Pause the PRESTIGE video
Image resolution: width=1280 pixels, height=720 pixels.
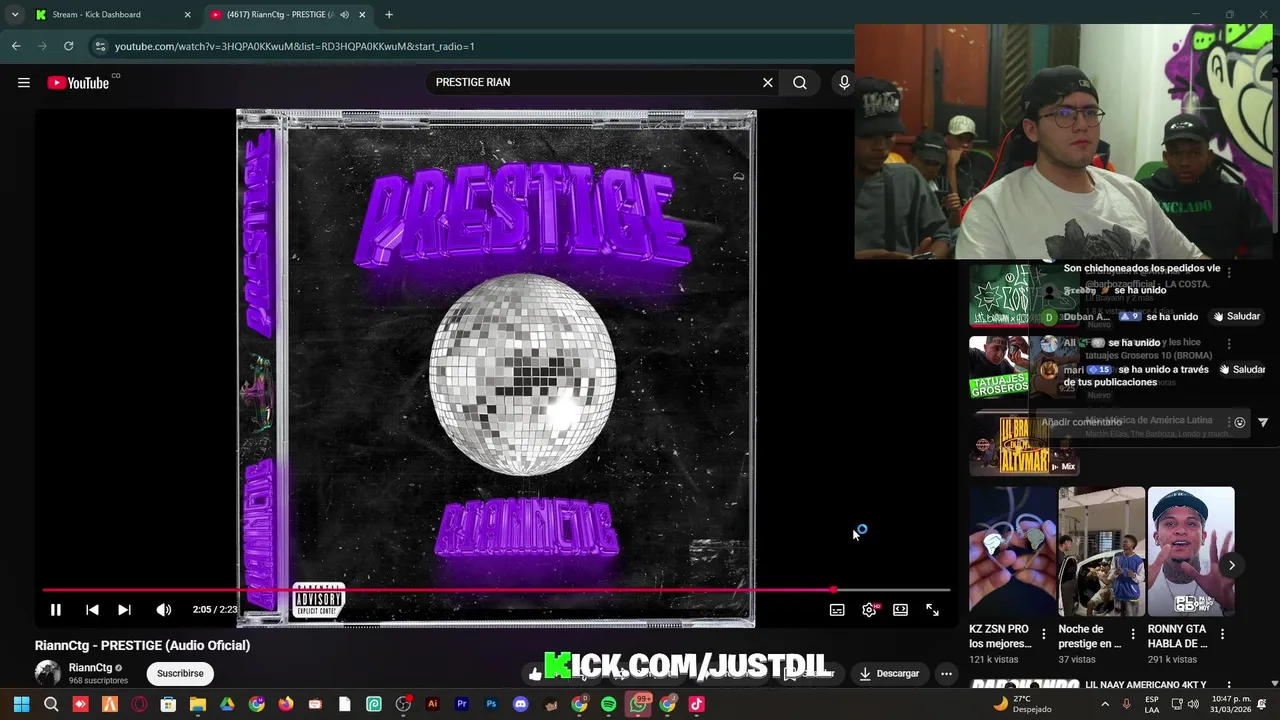point(56,610)
